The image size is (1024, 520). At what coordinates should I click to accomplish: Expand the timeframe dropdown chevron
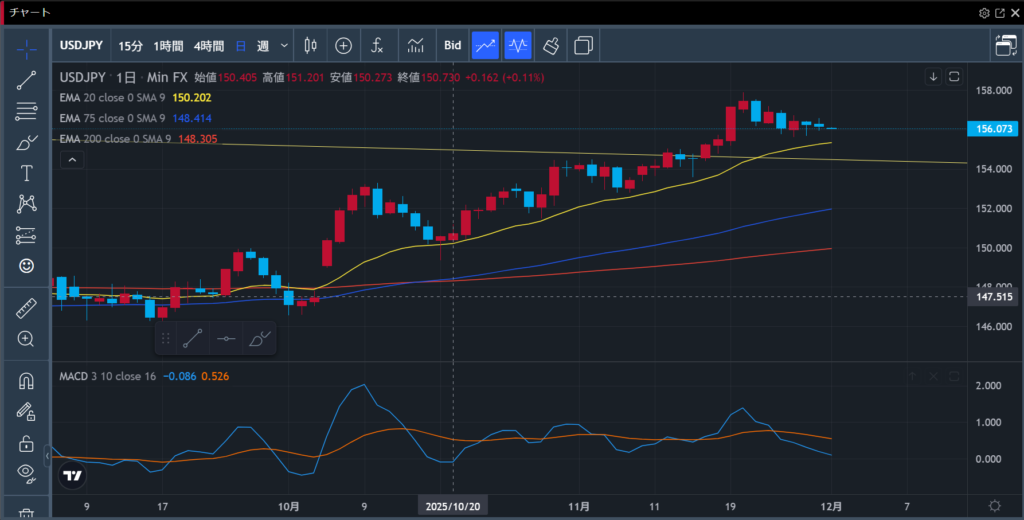coord(285,45)
